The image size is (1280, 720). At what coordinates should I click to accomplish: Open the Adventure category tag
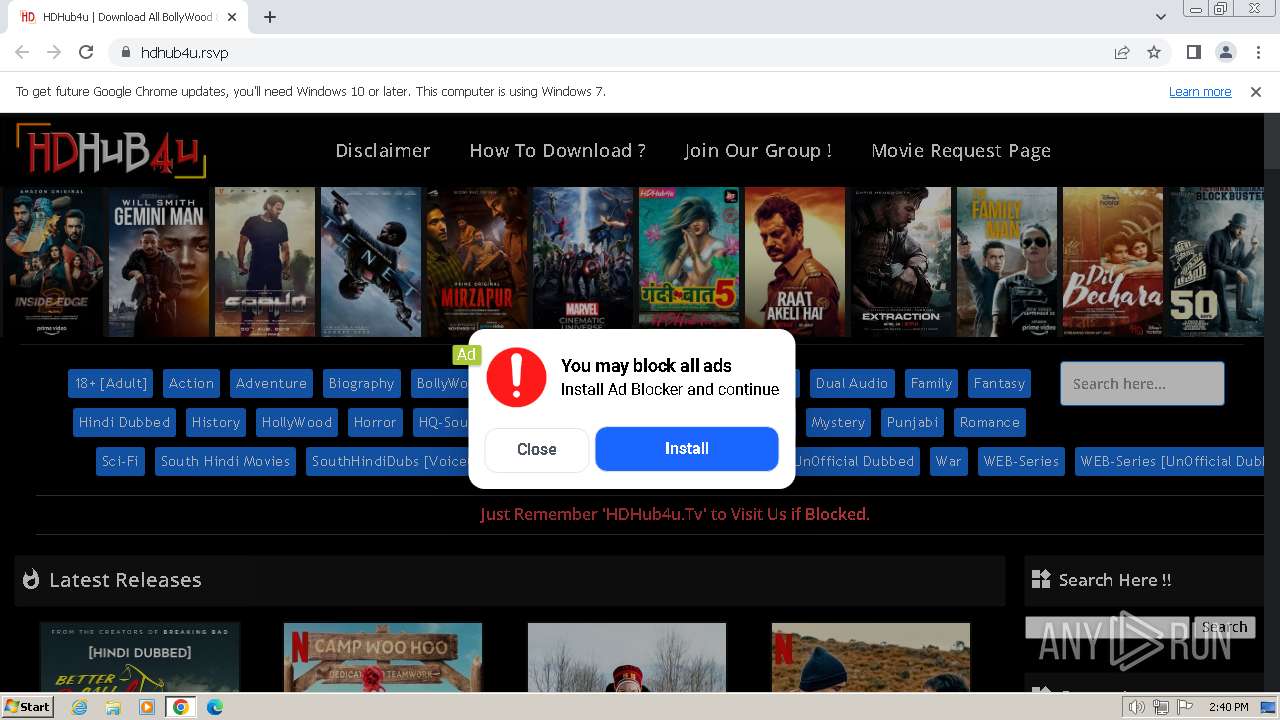pyautogui.click(x=271, y=383)
